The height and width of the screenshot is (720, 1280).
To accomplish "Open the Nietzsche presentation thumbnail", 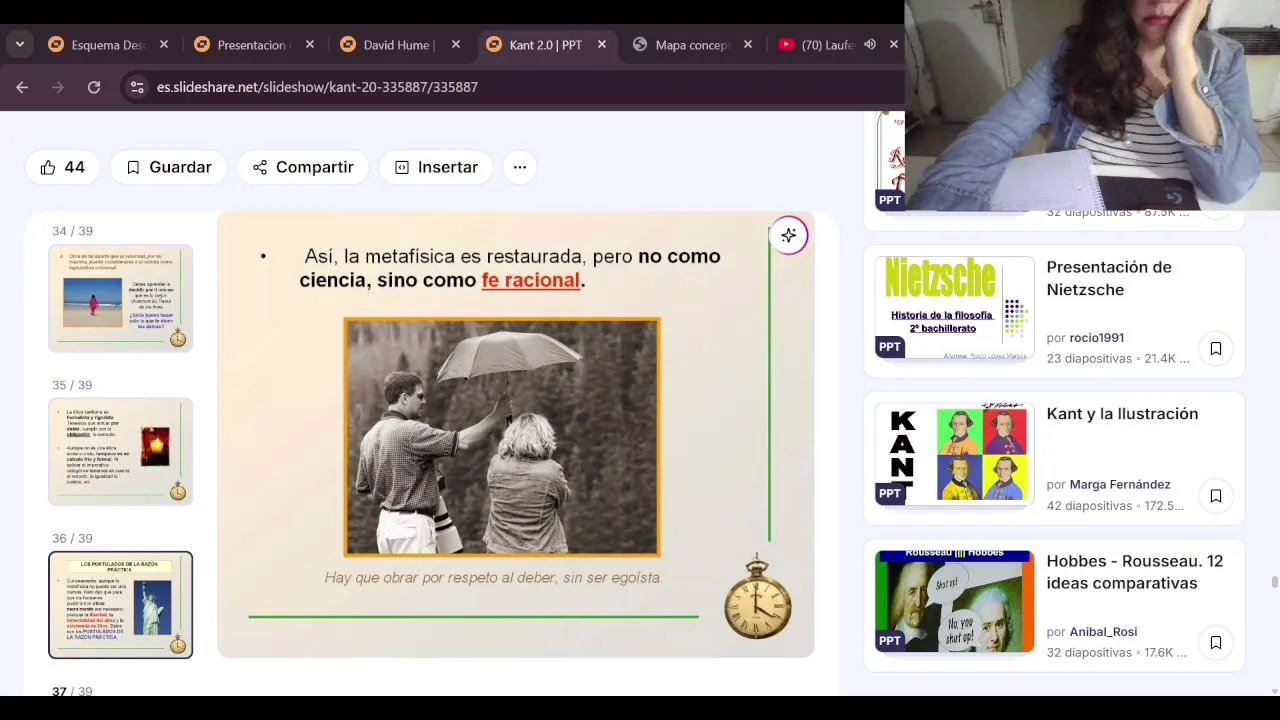I will pos(955,307).
